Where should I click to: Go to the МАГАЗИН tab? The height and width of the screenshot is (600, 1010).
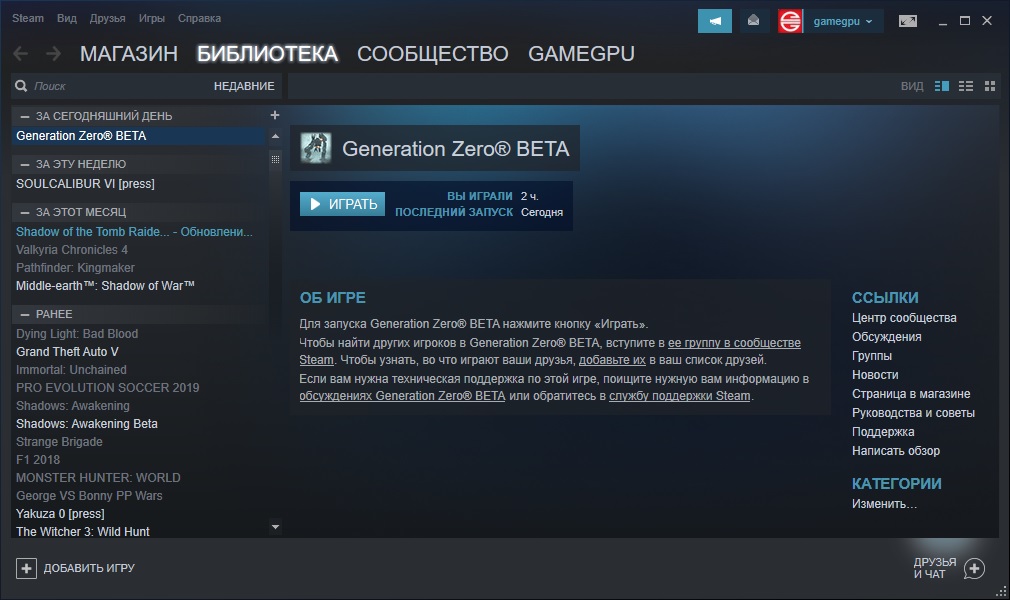click(129, 53)
